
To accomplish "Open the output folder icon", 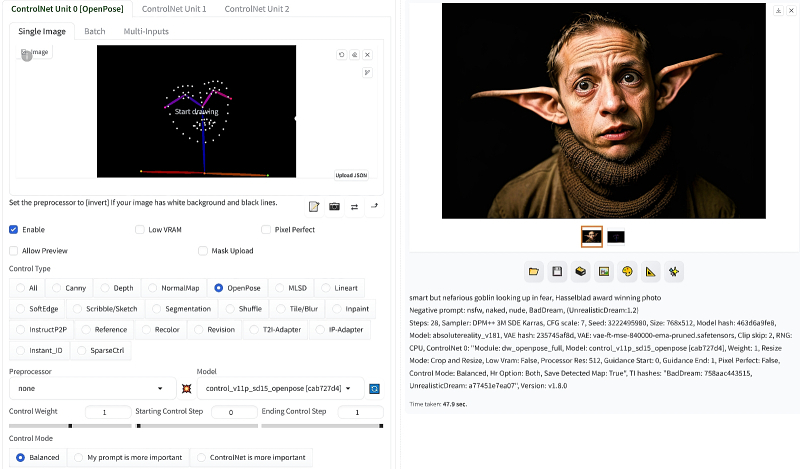I will click(534, 271).
